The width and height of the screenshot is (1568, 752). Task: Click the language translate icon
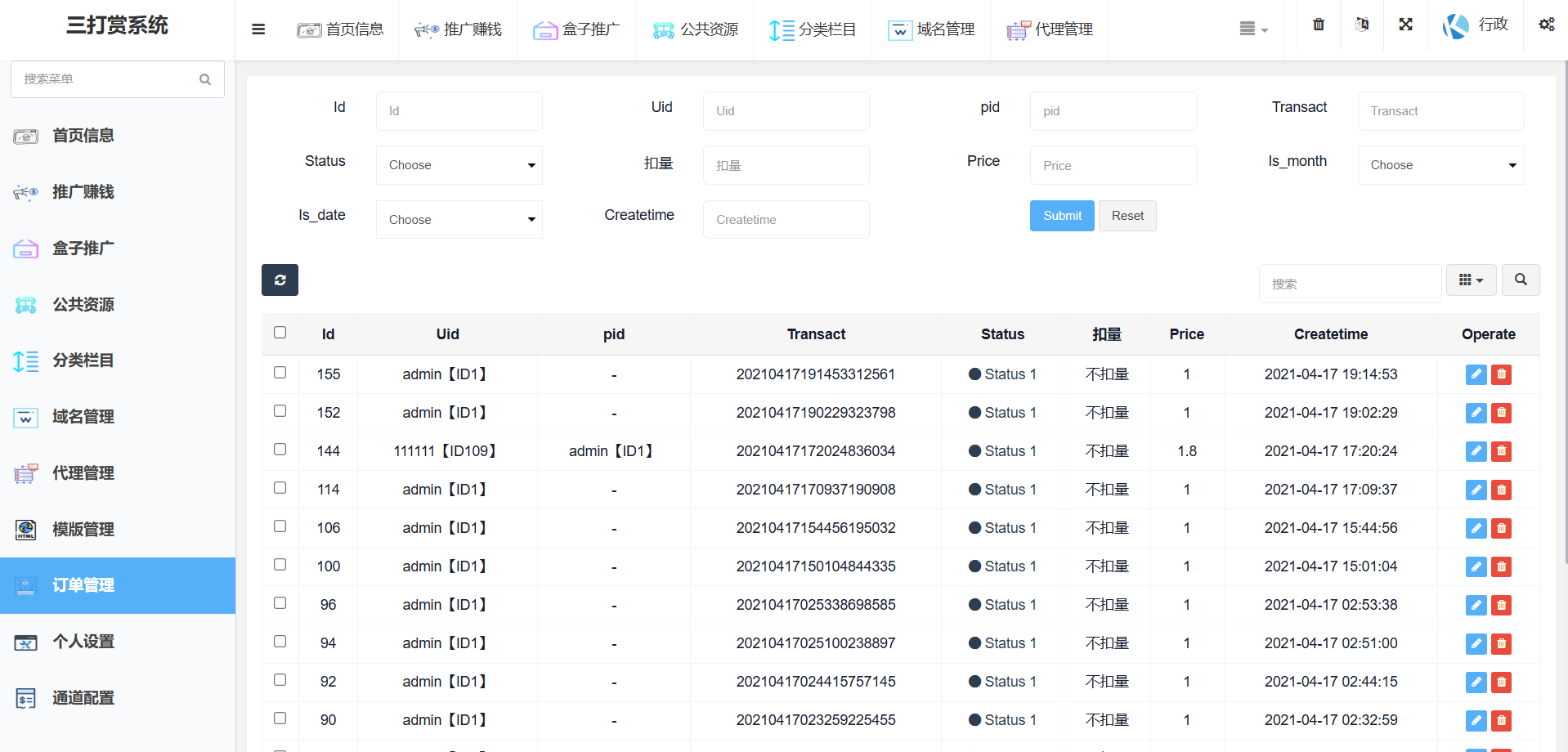click(x=1362, y=25)
